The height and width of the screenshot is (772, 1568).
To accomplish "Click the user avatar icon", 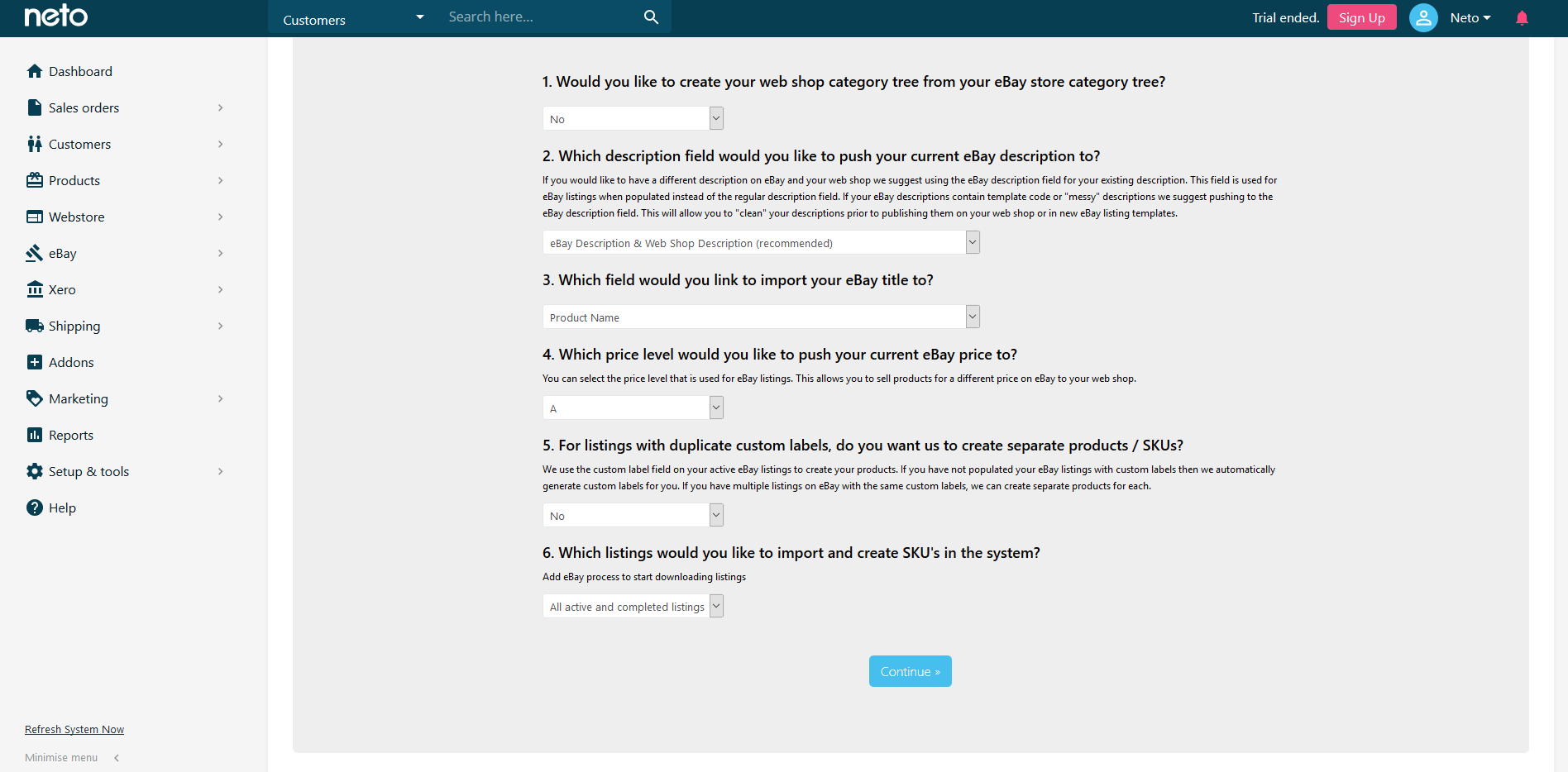I will pyautogui.click(x=1423, y=17).
